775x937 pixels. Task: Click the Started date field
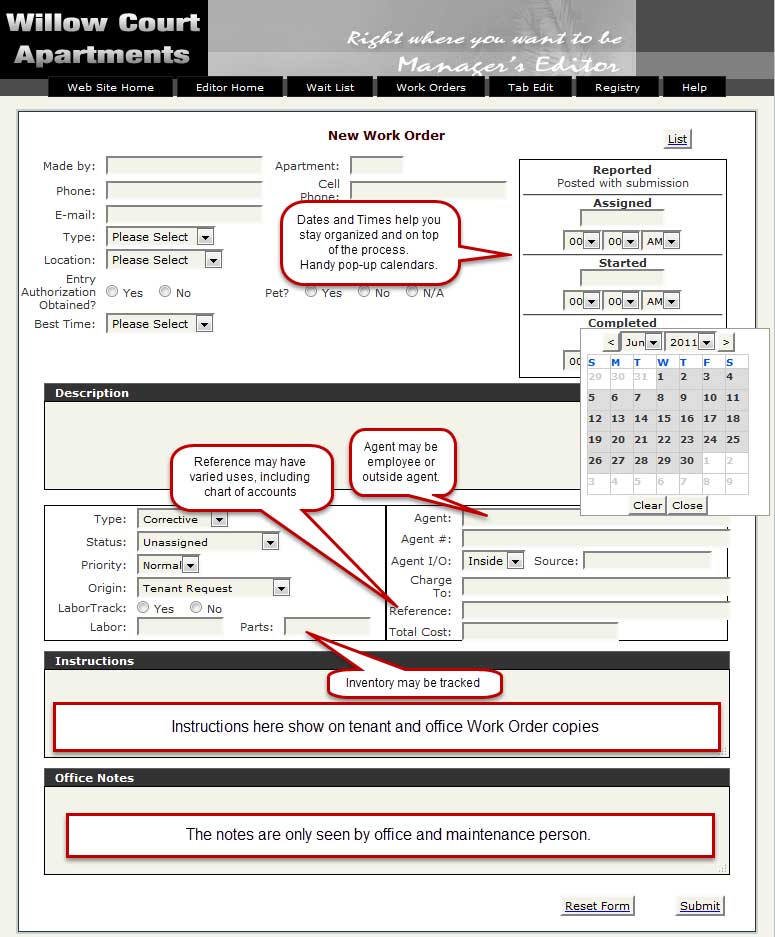pyautogui.click(x=621, y=278)
